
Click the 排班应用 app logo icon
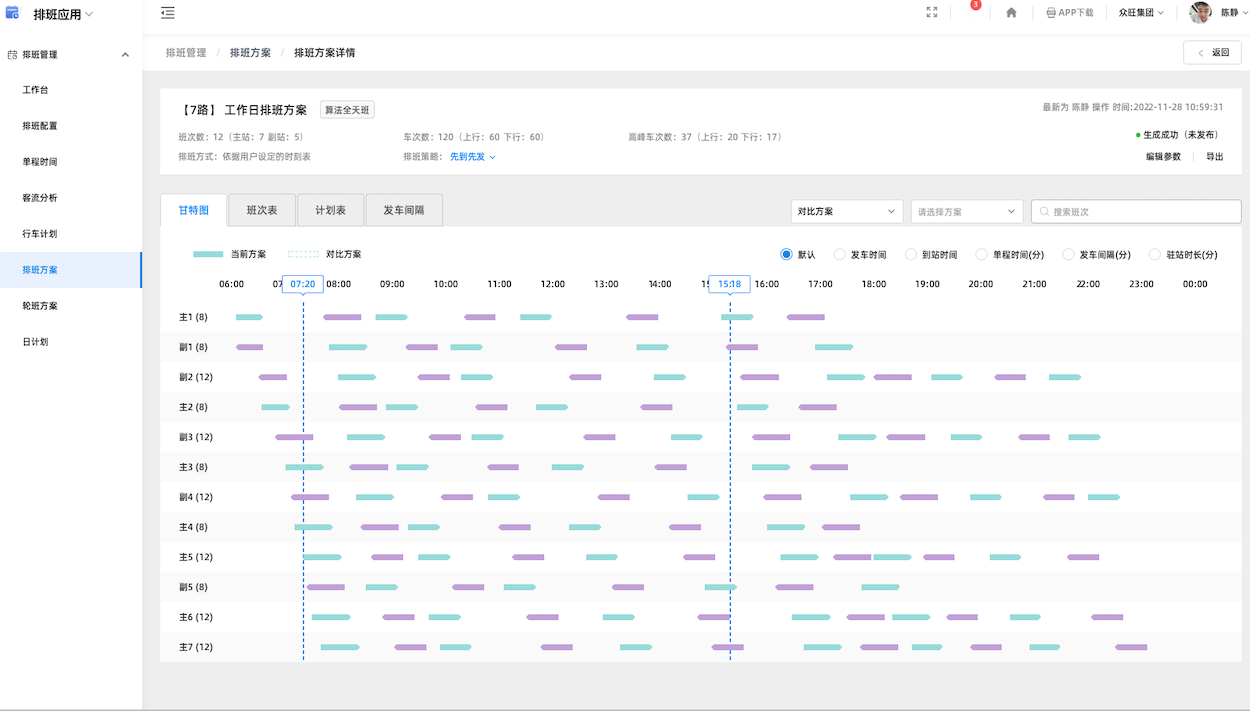coord(13,14)
